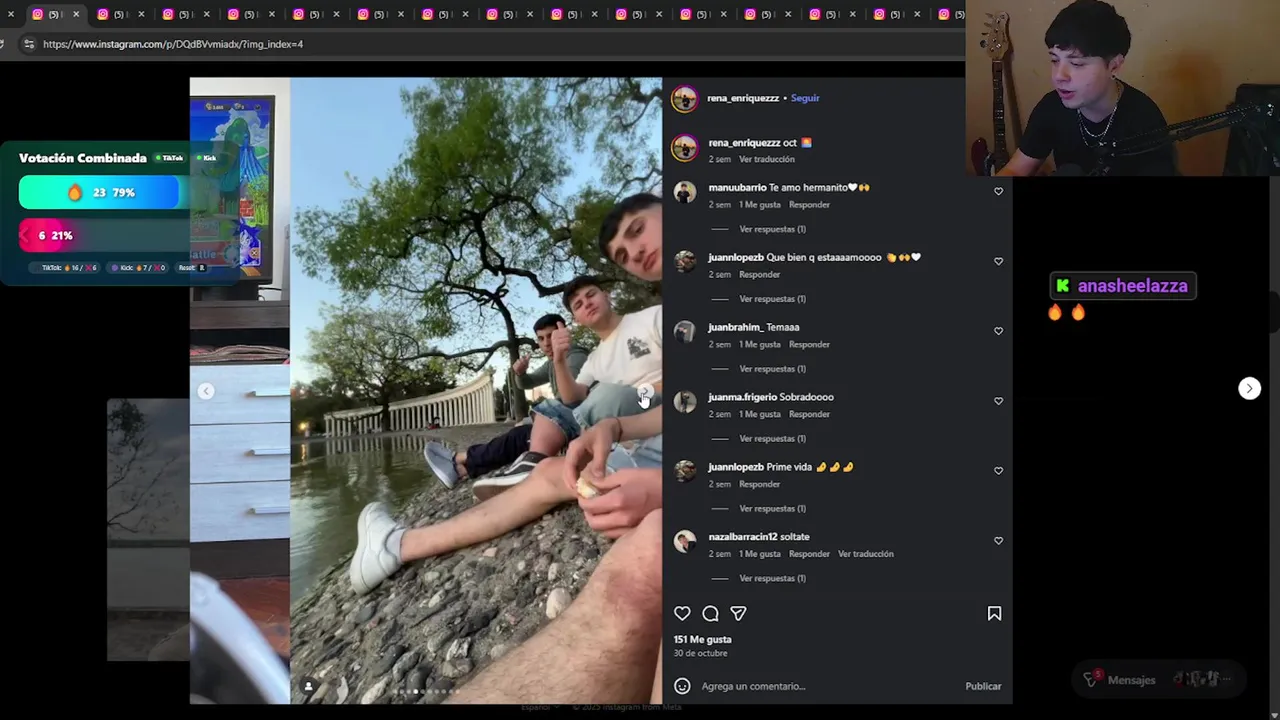Open site info icon in the address bar
Viewport: 1280px width, 720px height.
click(x=28, y=44)
